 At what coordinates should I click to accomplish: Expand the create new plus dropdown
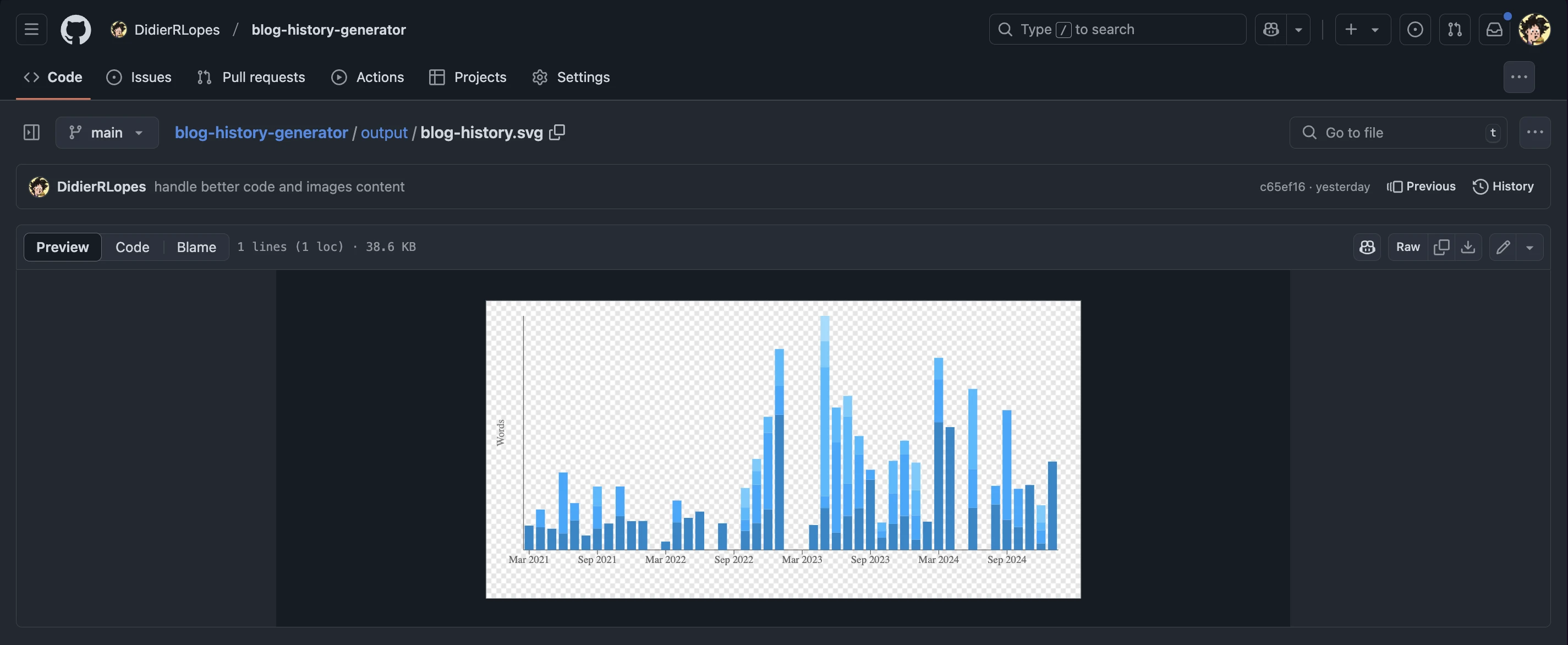point(1363,29)
